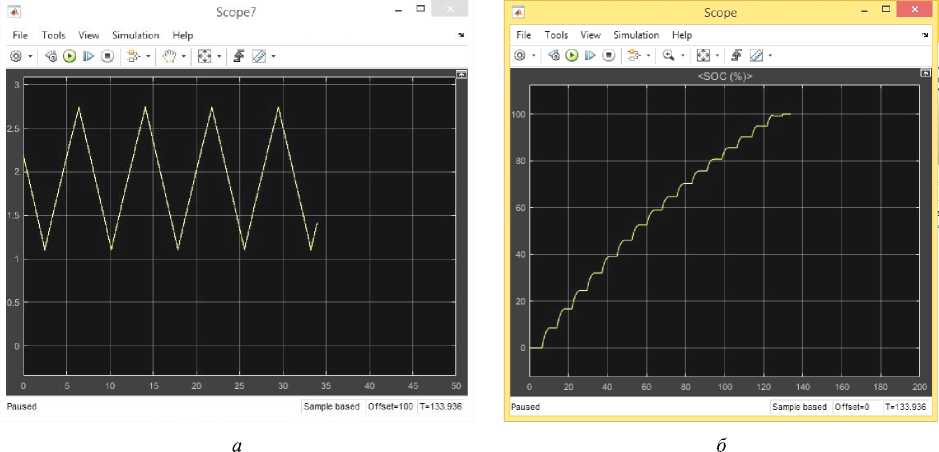Viewport: 939px width, 452px height.
Task: Click Scale Axes Limits icon in Scope7
Action: tap(205, 56)
